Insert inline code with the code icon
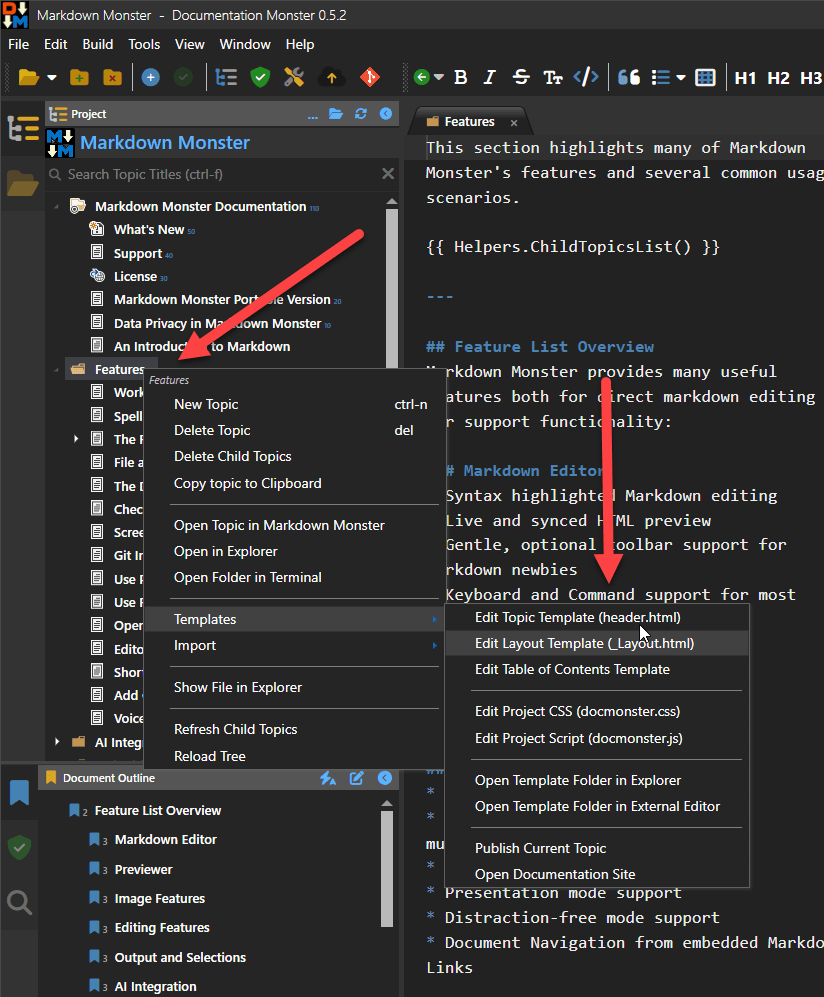 586,78
